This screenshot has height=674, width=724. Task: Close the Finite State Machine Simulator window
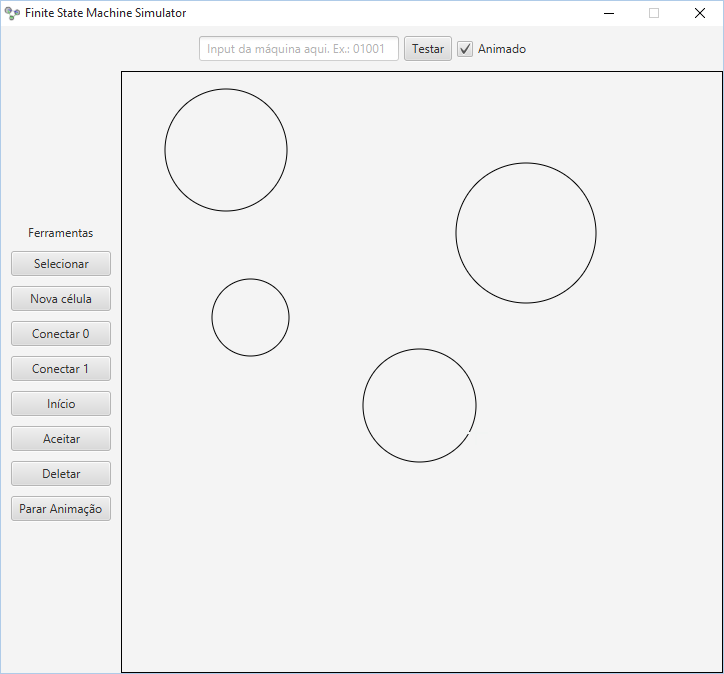click(x=700, y=13)
